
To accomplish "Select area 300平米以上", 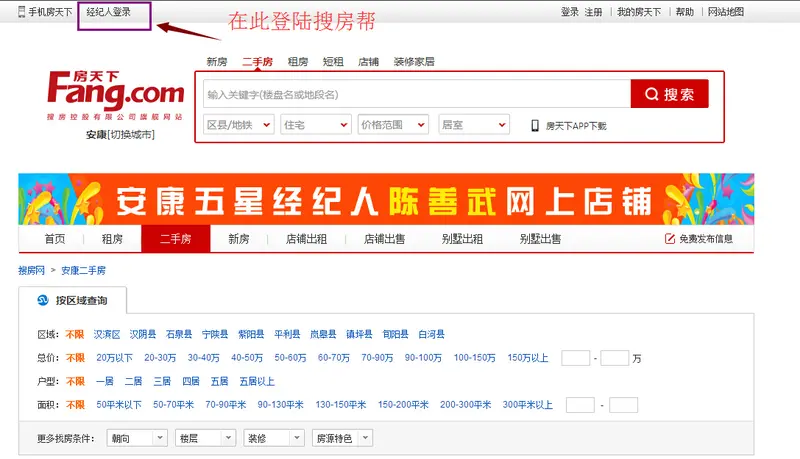I will click(528, 405).
